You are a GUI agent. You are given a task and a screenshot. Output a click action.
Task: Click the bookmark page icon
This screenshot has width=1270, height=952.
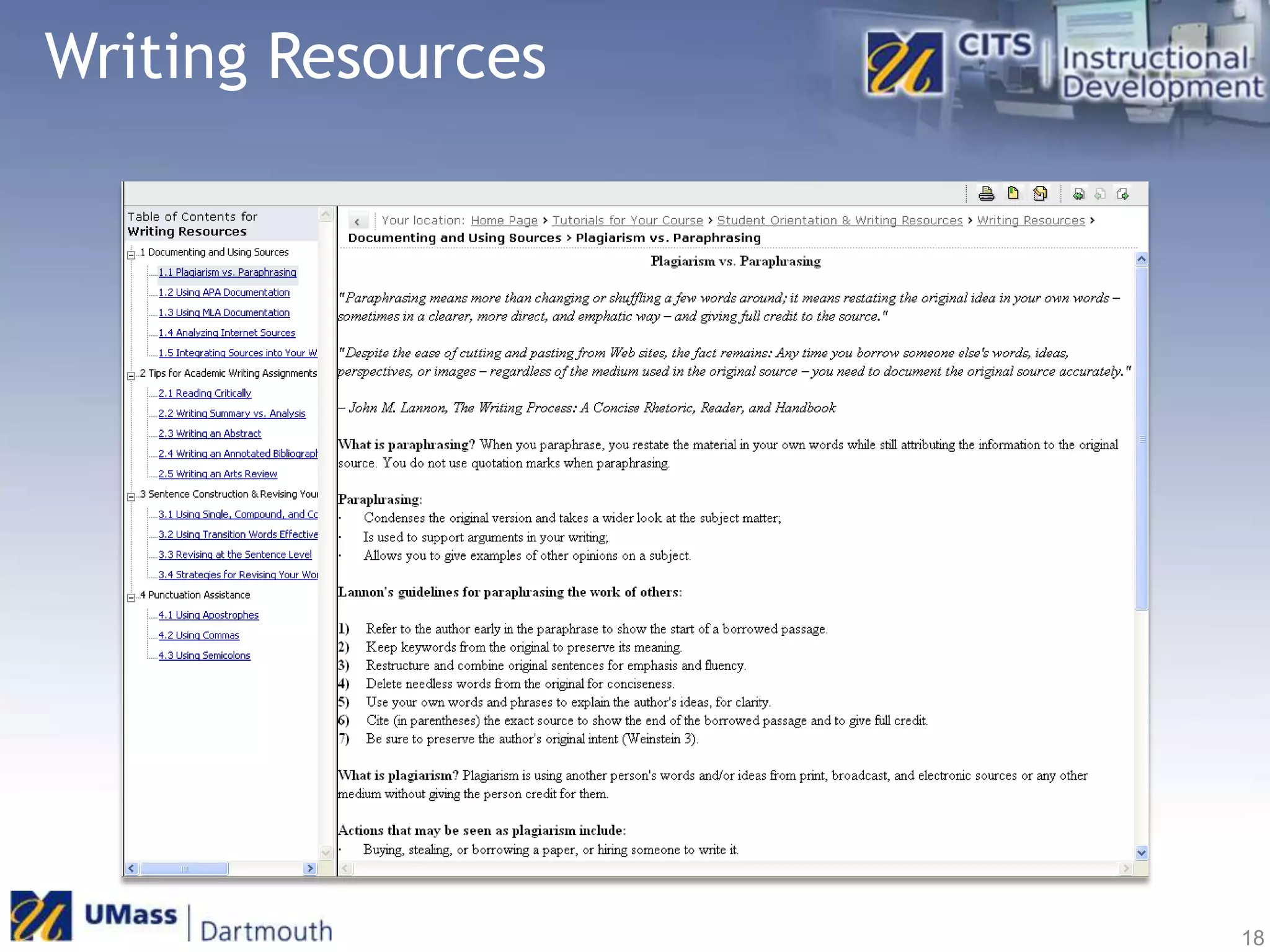click(1013, 193)
